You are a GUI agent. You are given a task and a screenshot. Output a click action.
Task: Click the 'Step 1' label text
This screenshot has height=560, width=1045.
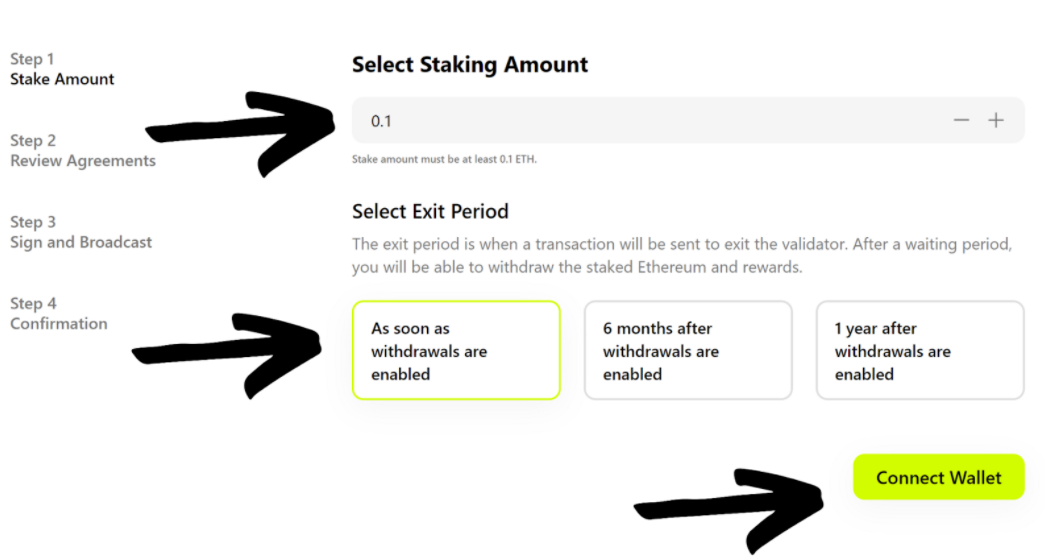(32, 59)
